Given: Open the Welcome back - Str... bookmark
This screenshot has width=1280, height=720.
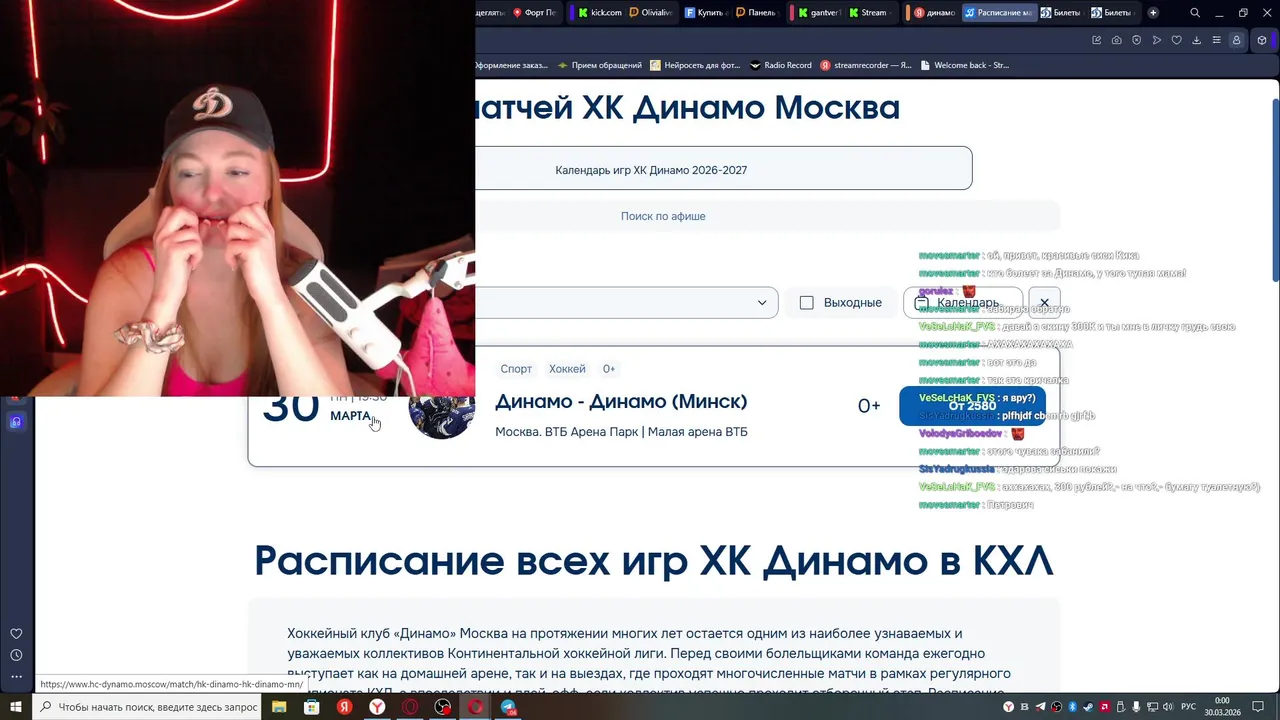Looking at the screenshot, I should 964,65.
